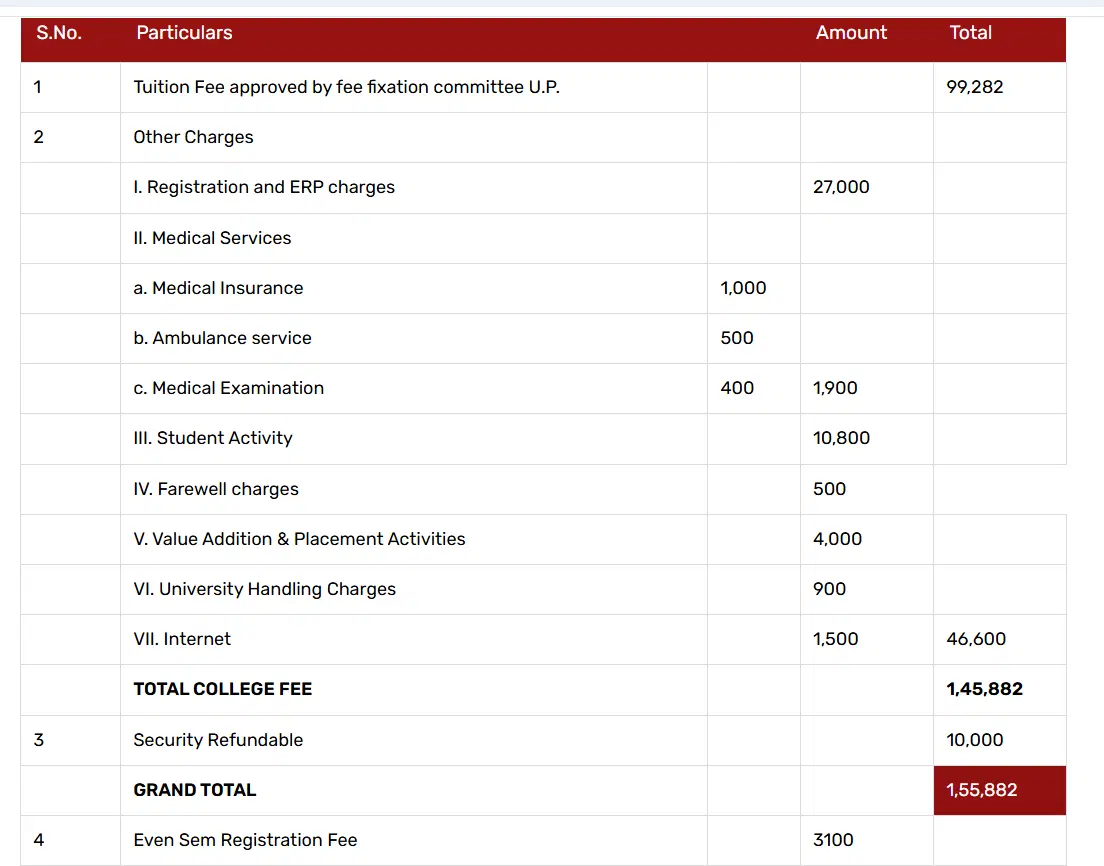Click the tuition fee total 99,282
Screen dimensions: 1104x866
[x=974, y=87]
